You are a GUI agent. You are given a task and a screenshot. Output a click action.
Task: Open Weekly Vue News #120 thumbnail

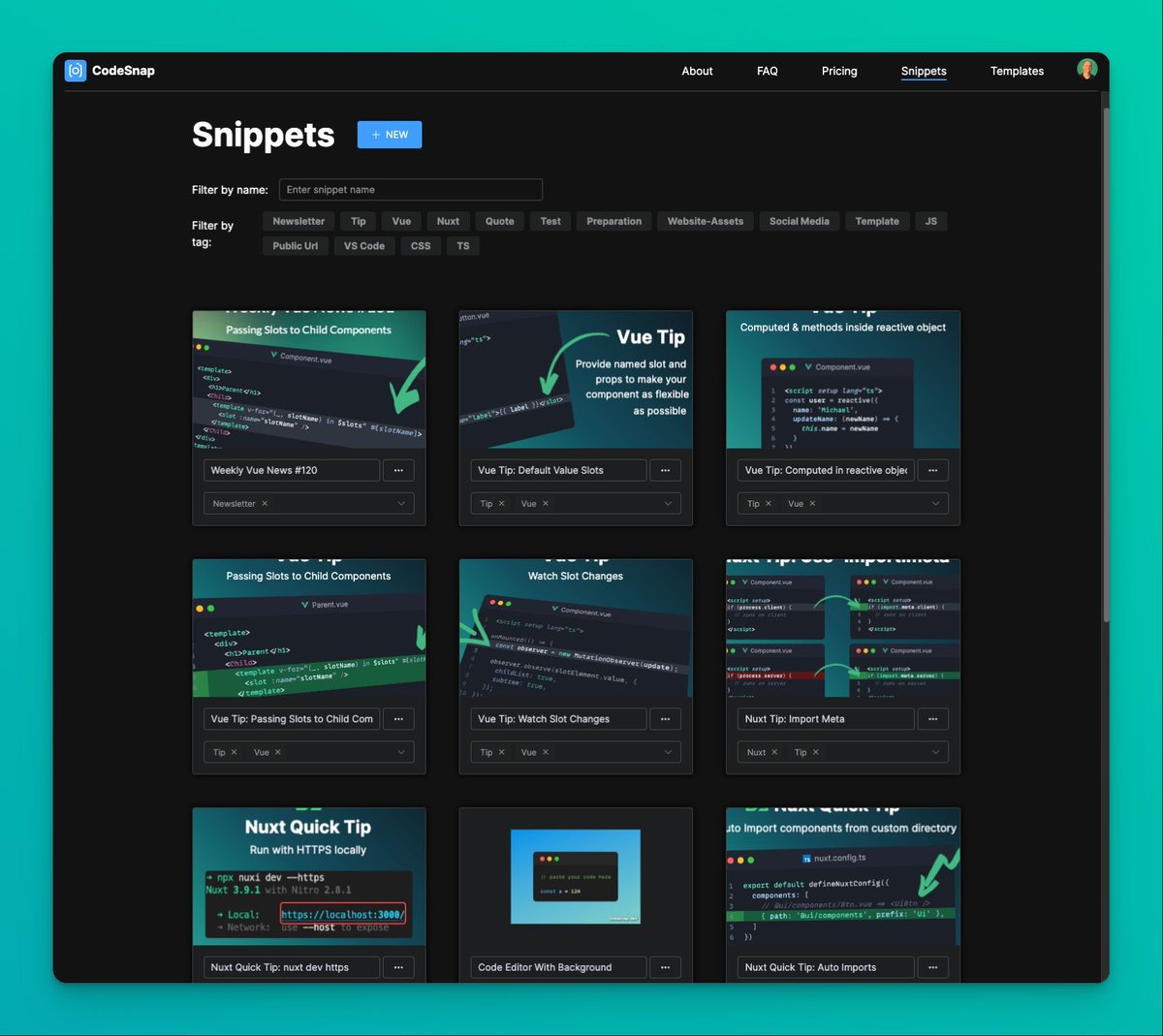pyautogui.click(x=309, y=380)
